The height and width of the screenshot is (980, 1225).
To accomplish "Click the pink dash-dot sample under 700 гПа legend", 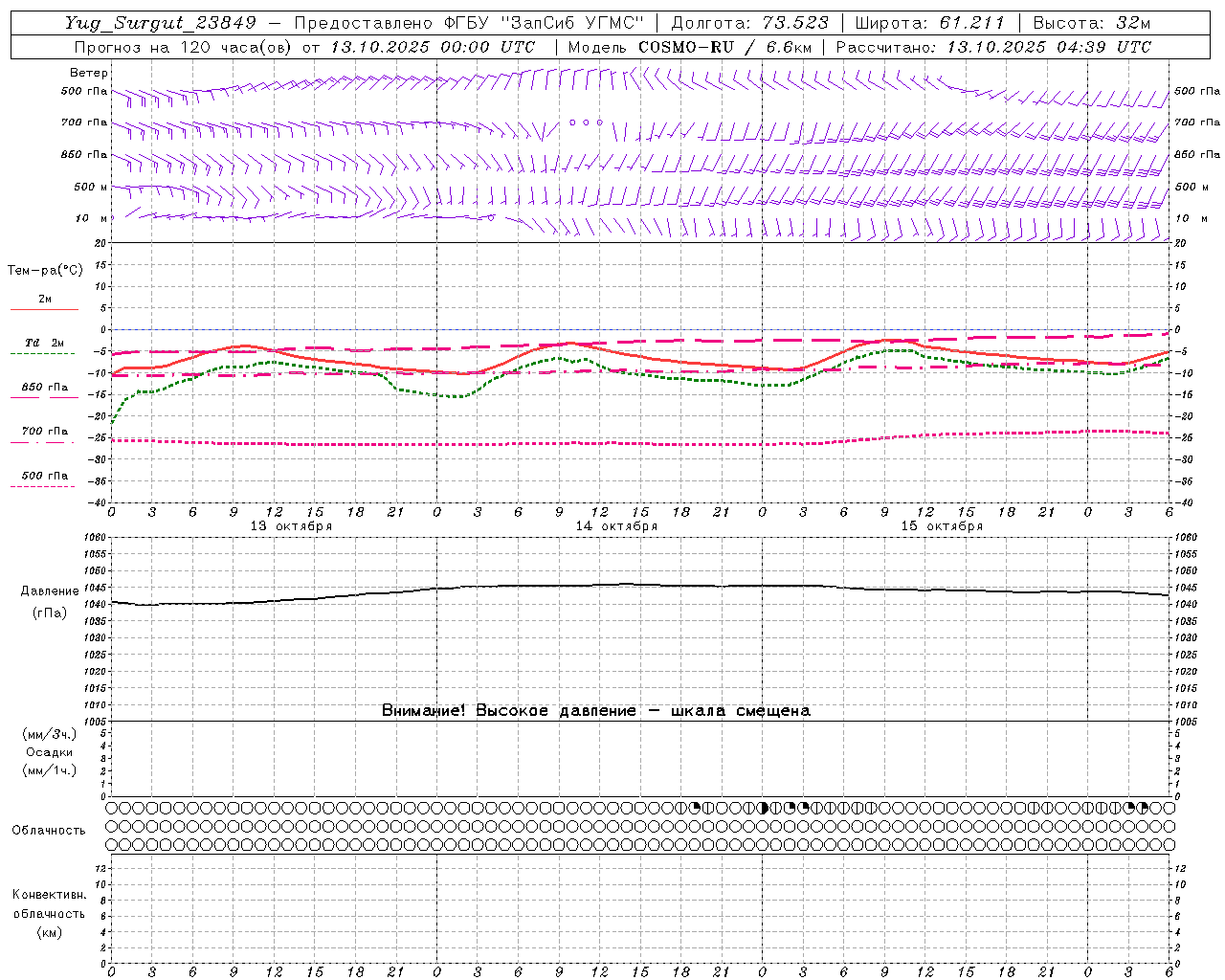I will pos(42,442).
